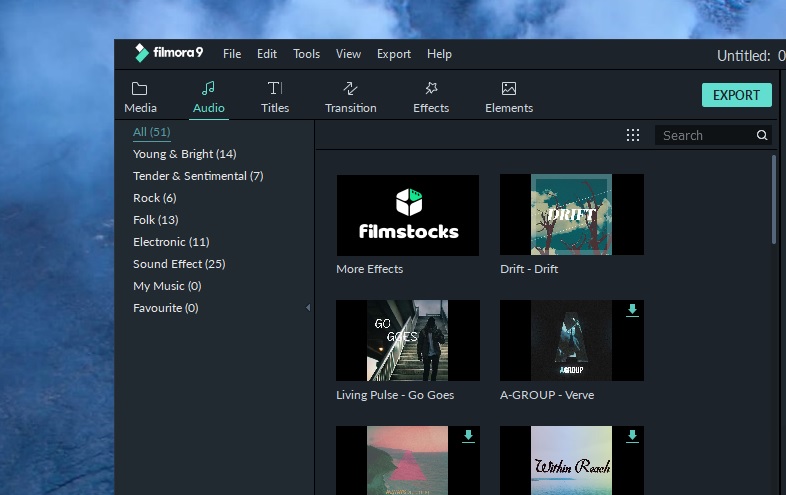Open the Export menu
The image size is (786, 495).
tap(394, 54)
